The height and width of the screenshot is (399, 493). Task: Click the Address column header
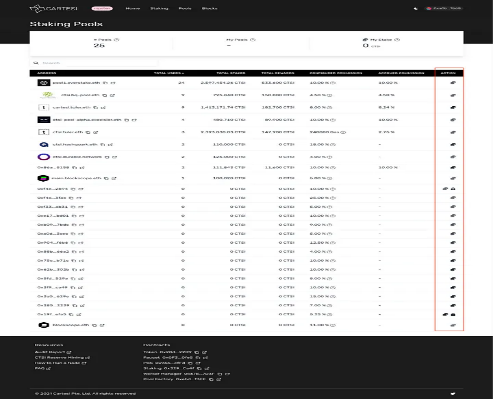[47, 73]
